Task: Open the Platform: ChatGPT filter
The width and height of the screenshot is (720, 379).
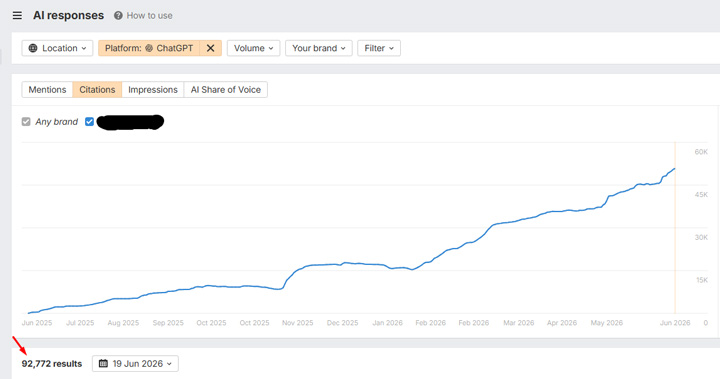Action: (149, 48)
